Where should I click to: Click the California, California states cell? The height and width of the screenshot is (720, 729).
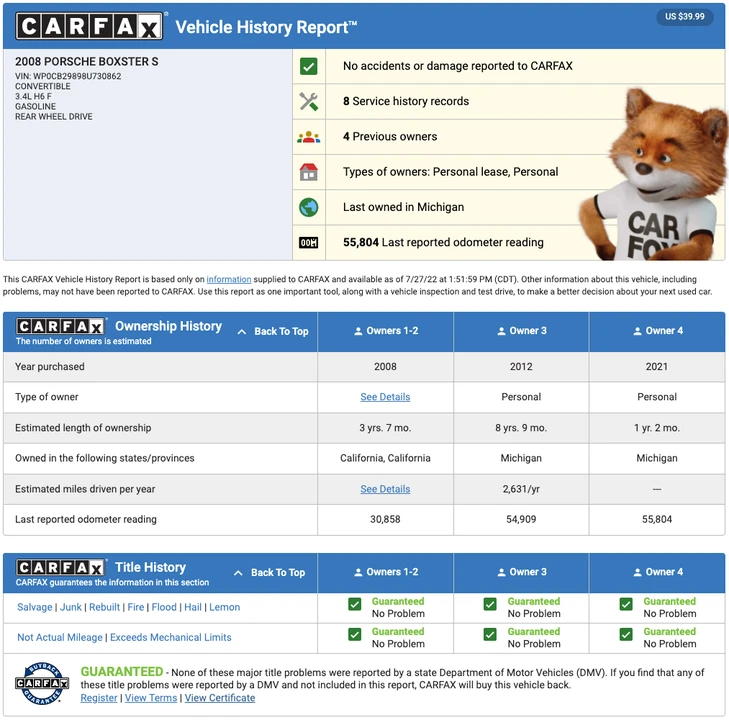pos(385,458)
